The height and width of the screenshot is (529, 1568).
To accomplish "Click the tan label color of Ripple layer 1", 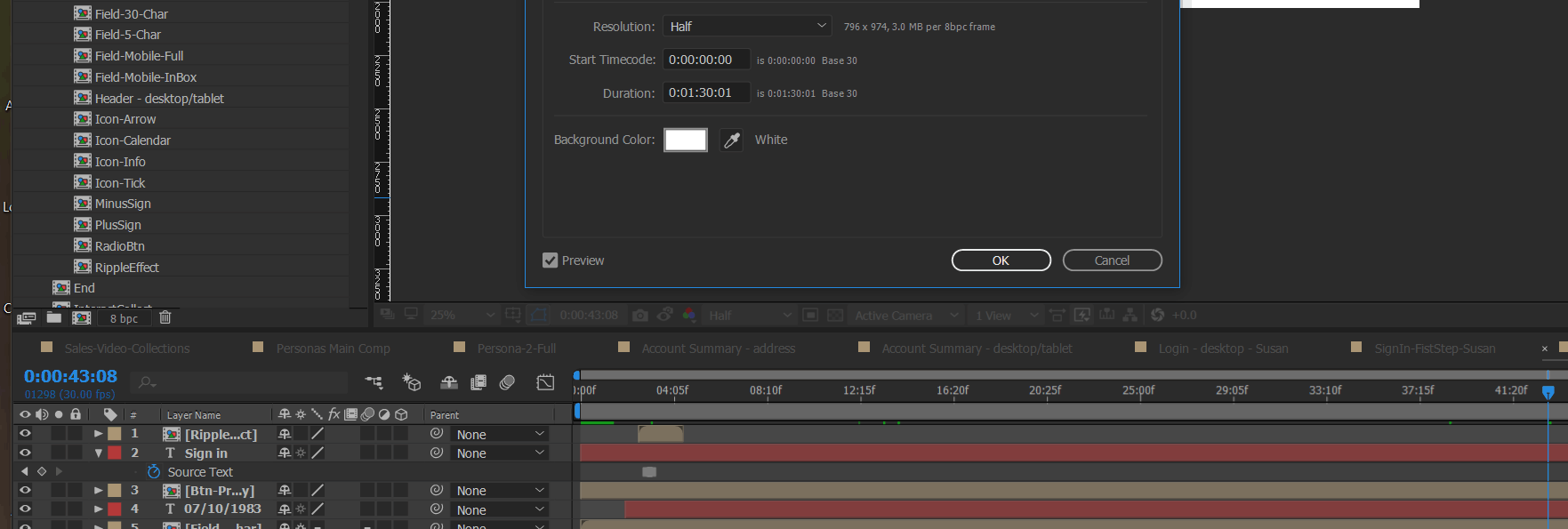I will tap(115, 434).
